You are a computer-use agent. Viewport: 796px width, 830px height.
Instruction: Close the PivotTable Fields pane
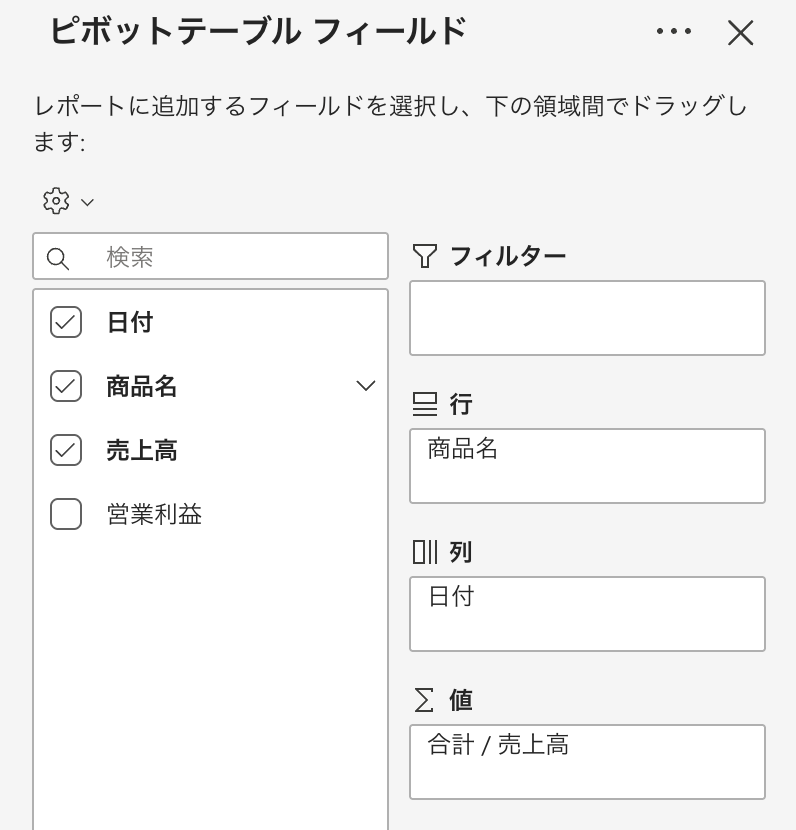(740, 33)
